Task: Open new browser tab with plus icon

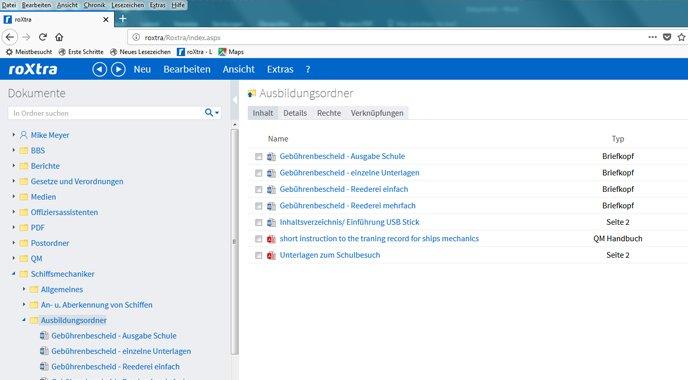Action: pos(123,19)
